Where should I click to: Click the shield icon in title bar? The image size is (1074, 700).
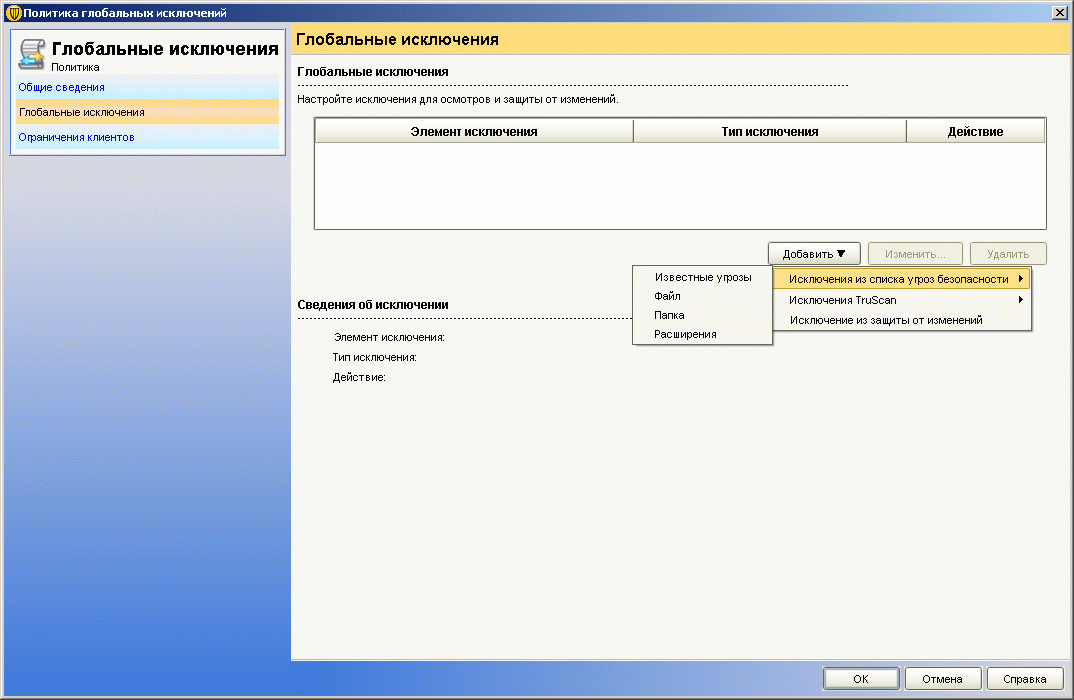pos(13,12)
